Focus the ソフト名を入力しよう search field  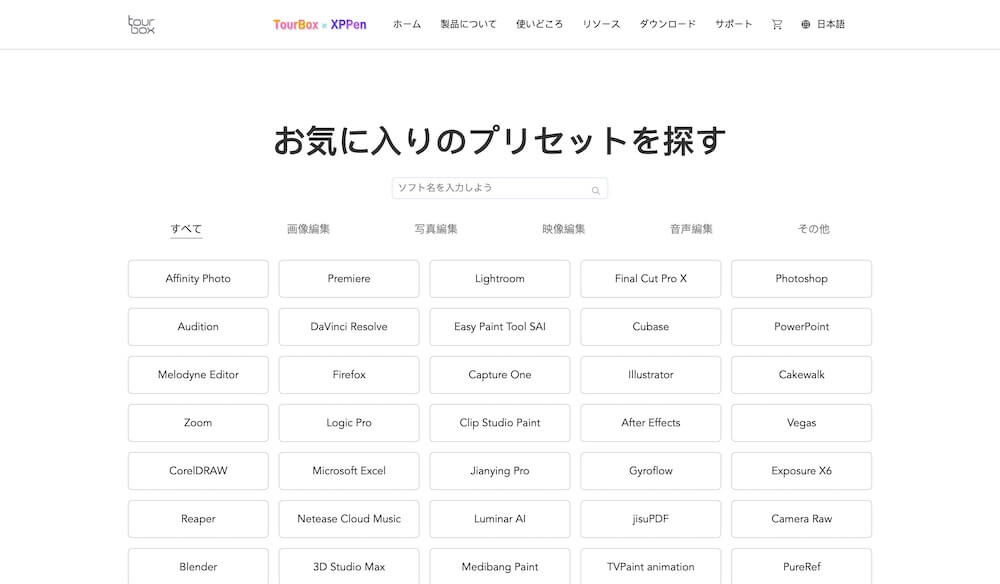499,188
